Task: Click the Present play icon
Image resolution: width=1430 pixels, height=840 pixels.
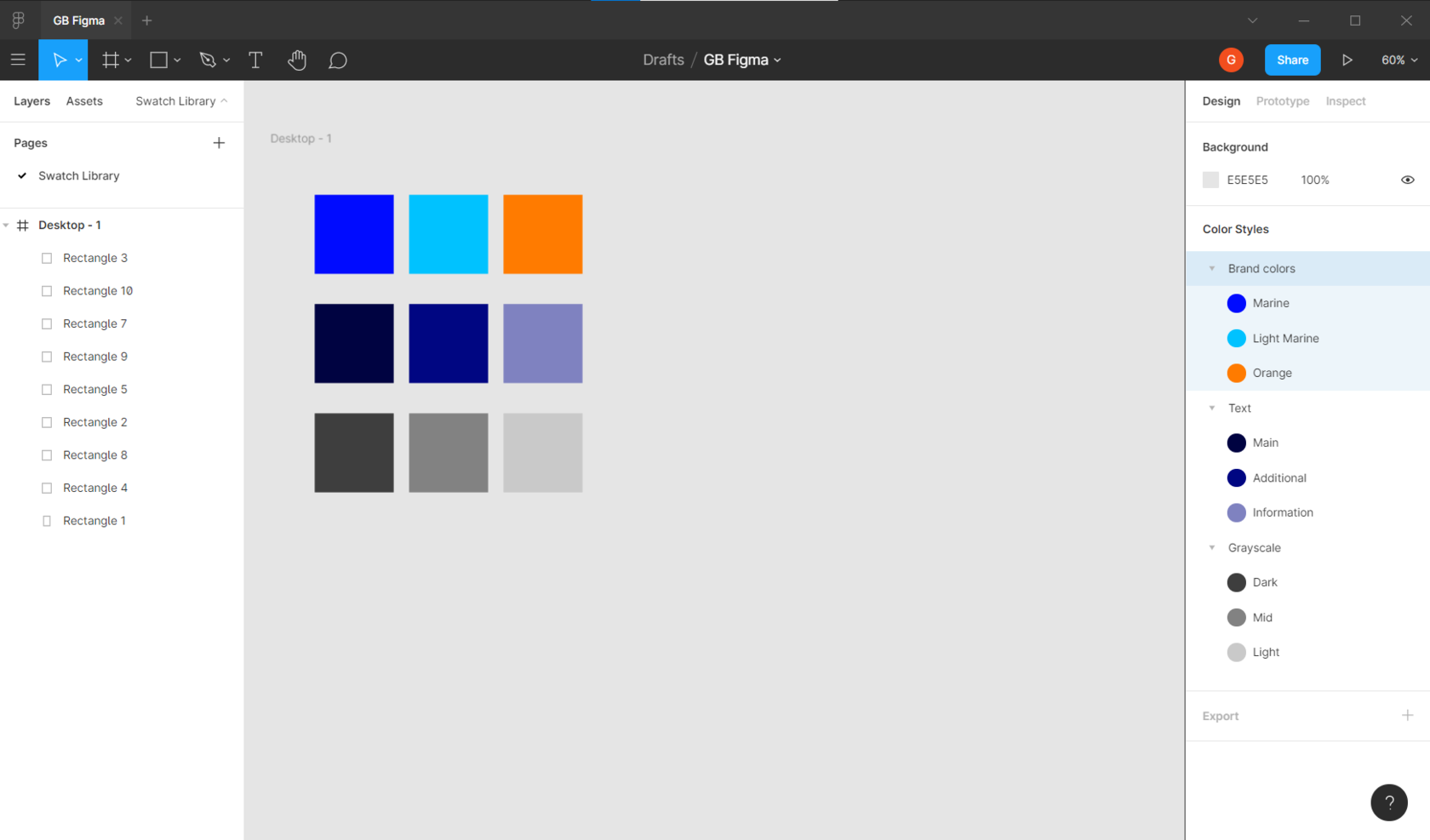Action: 1347,60
